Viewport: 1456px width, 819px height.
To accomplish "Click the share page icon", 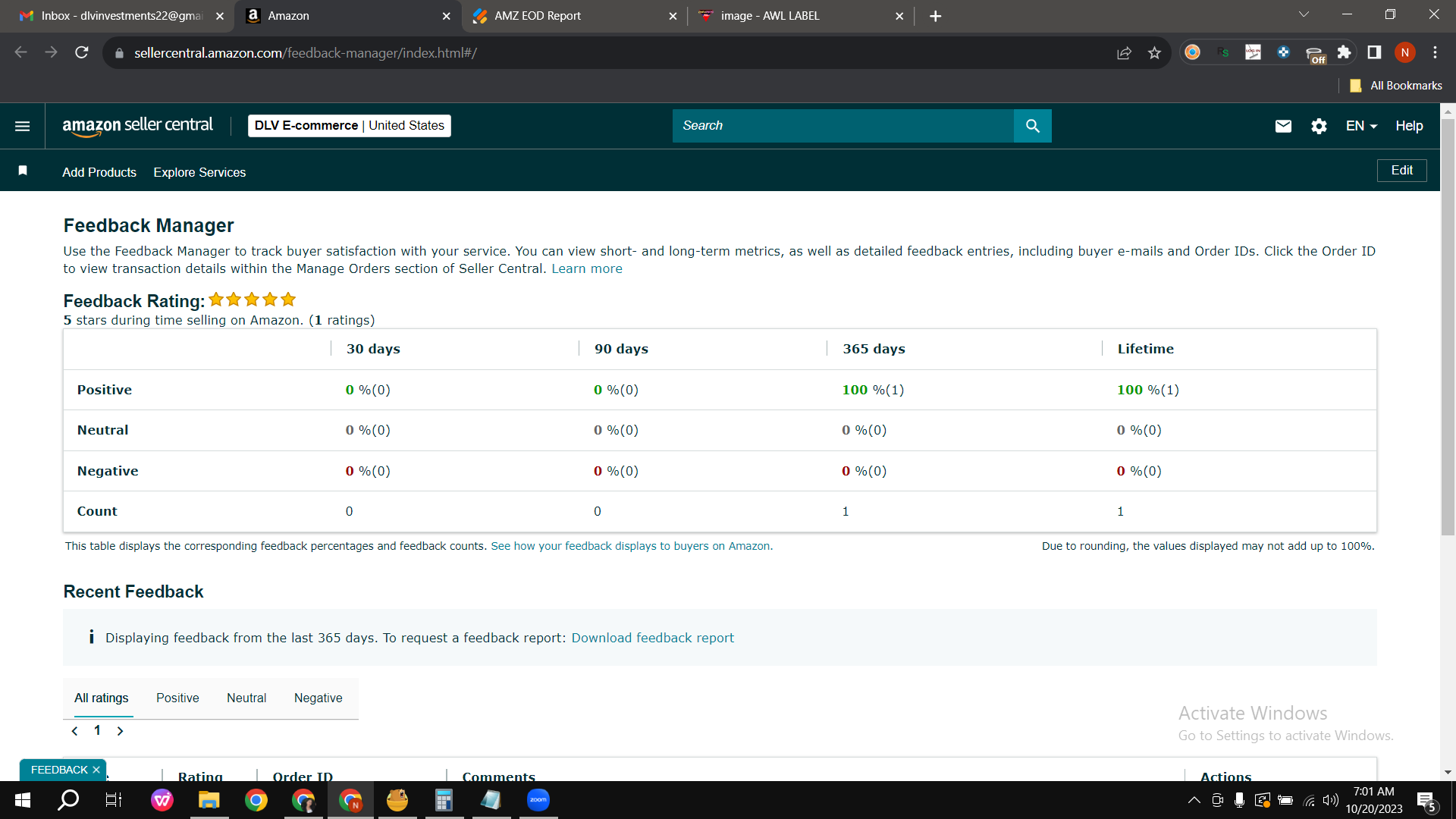I will 1124,52.
